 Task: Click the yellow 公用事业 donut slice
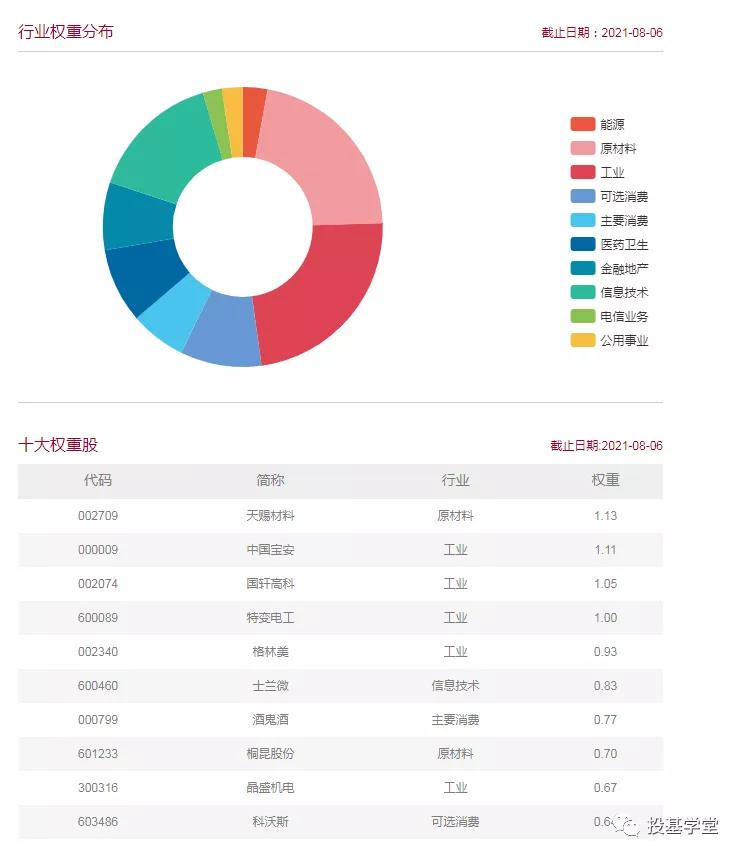234,121
